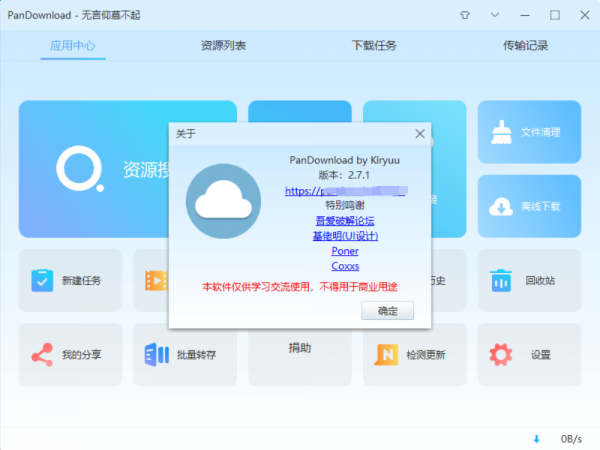The image size is (600, 450).
Task: Open the title bar dropdown chevron menu
Action: [495, 15]
